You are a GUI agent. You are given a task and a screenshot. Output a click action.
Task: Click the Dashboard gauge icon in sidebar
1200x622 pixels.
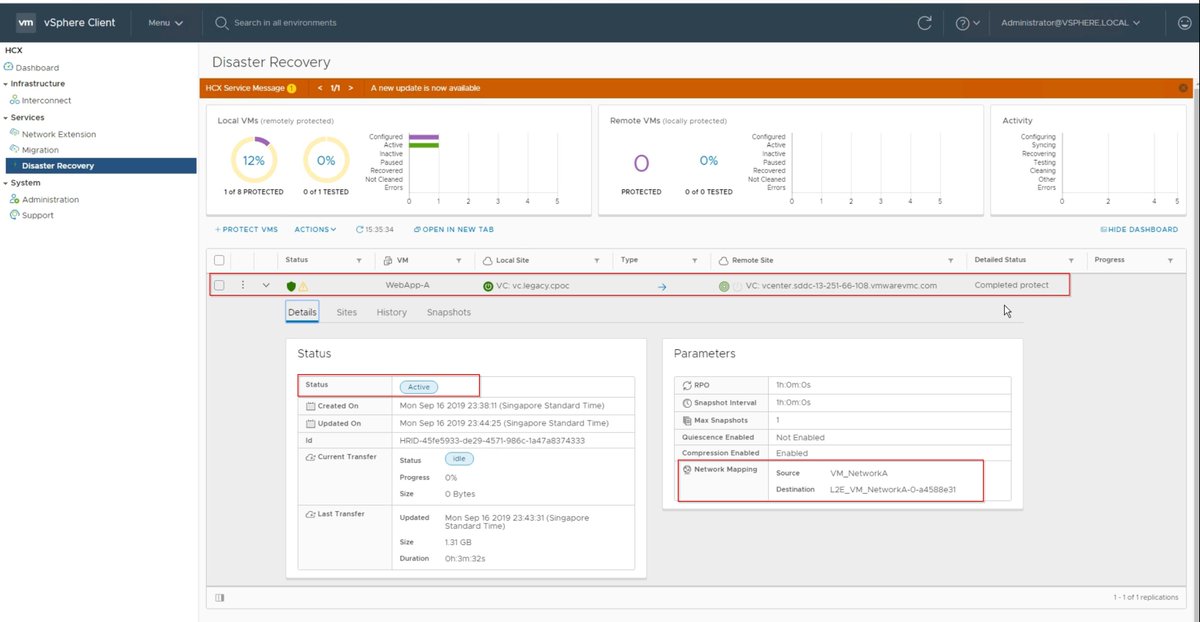pos(9,68)
